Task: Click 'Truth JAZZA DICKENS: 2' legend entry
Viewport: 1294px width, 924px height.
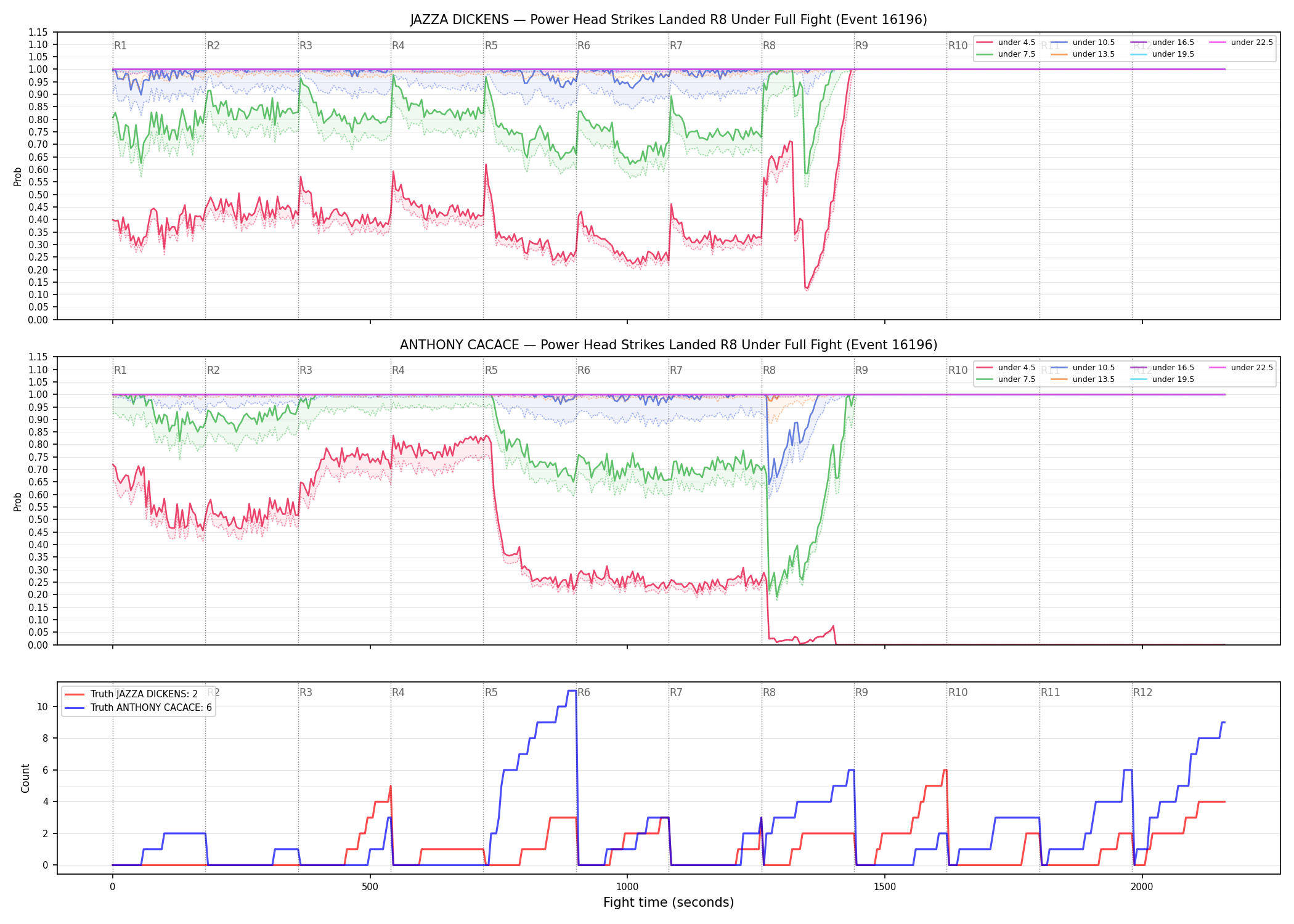Action: click(x=131, y=694)
